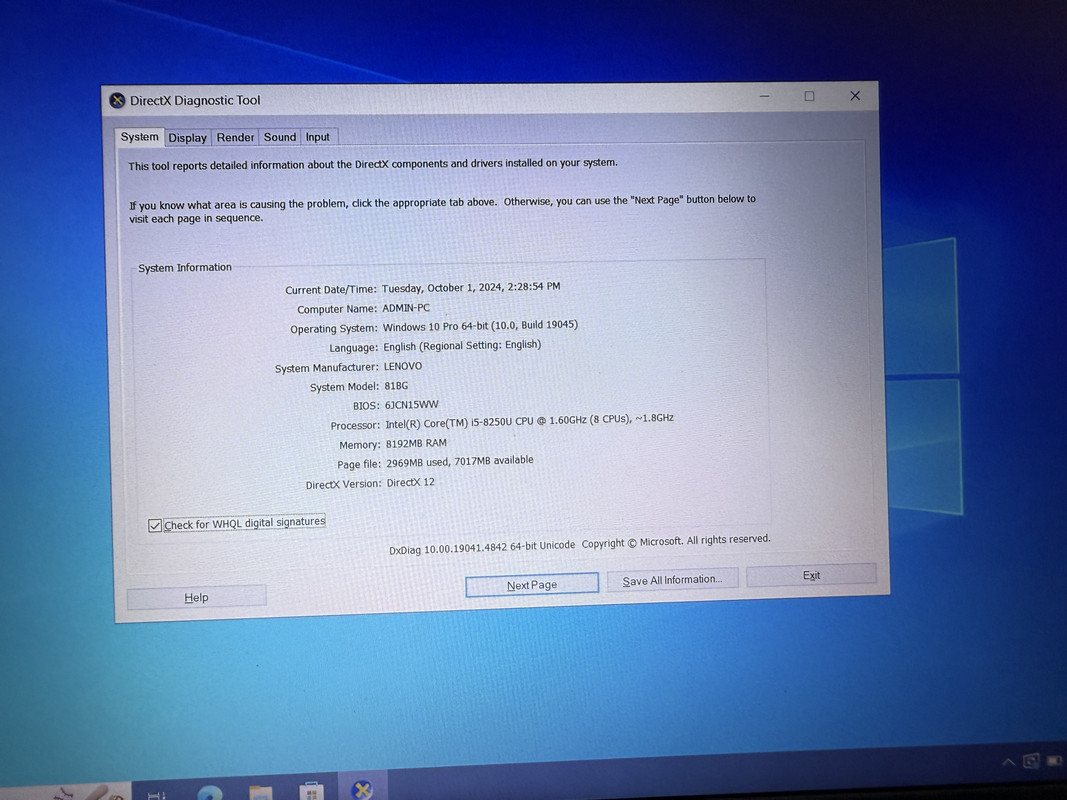The width and height of the screenshot is (1067, 800).
Task: Click the BIOS value 6JCN15WW
Action: pos(412,405)
